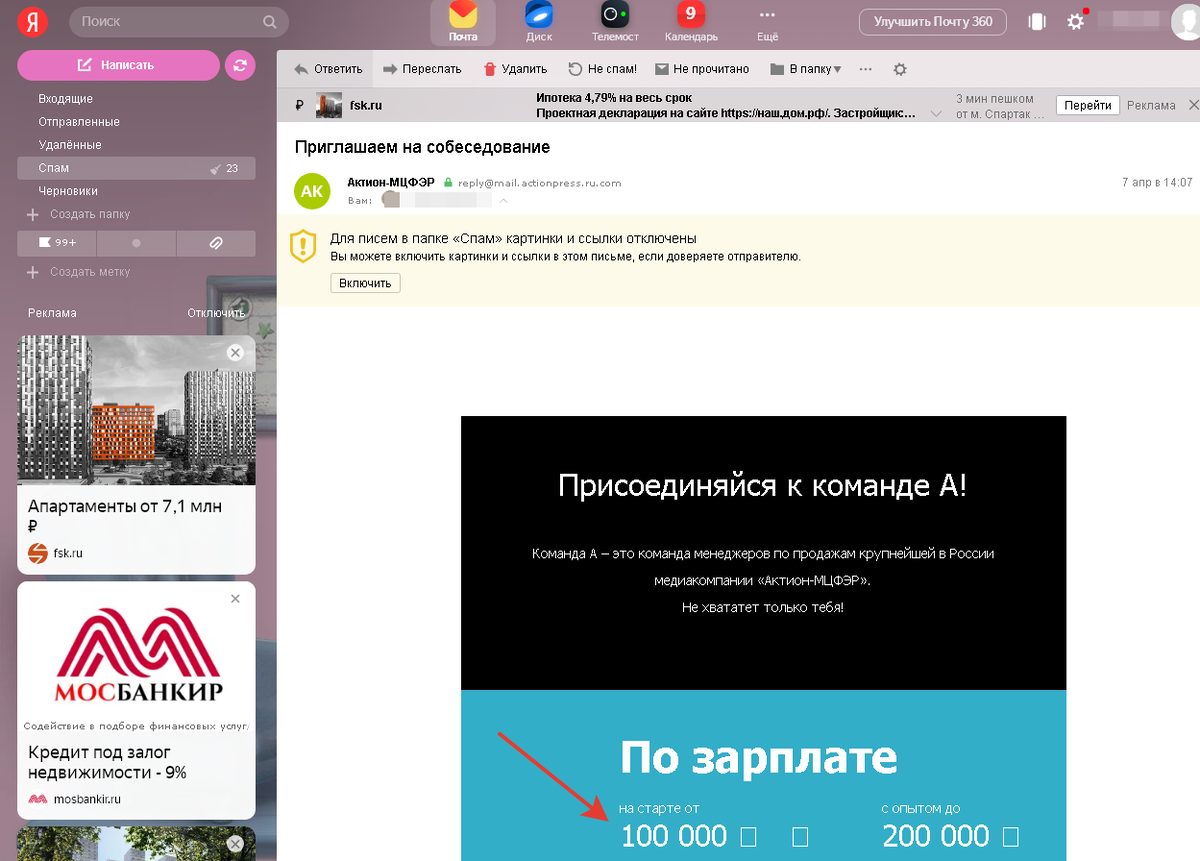This screenshot has height=861, width=1200.
Task: Click Отключить ads link in sidebar
Action: click(x=216, y=313)
